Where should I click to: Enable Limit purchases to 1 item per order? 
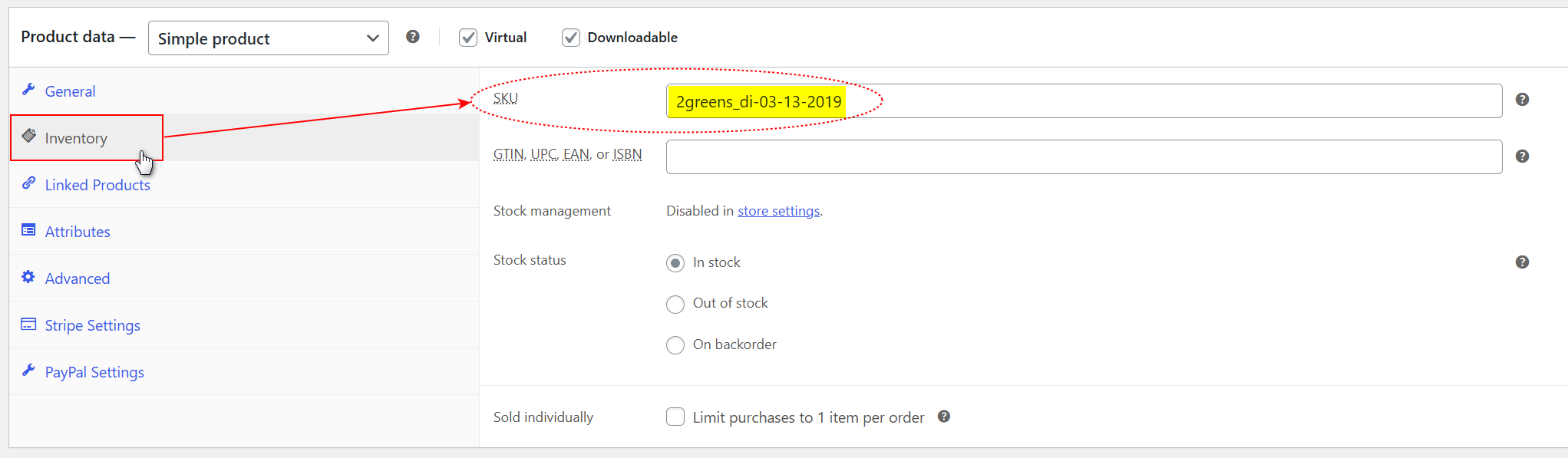[675, 417]
